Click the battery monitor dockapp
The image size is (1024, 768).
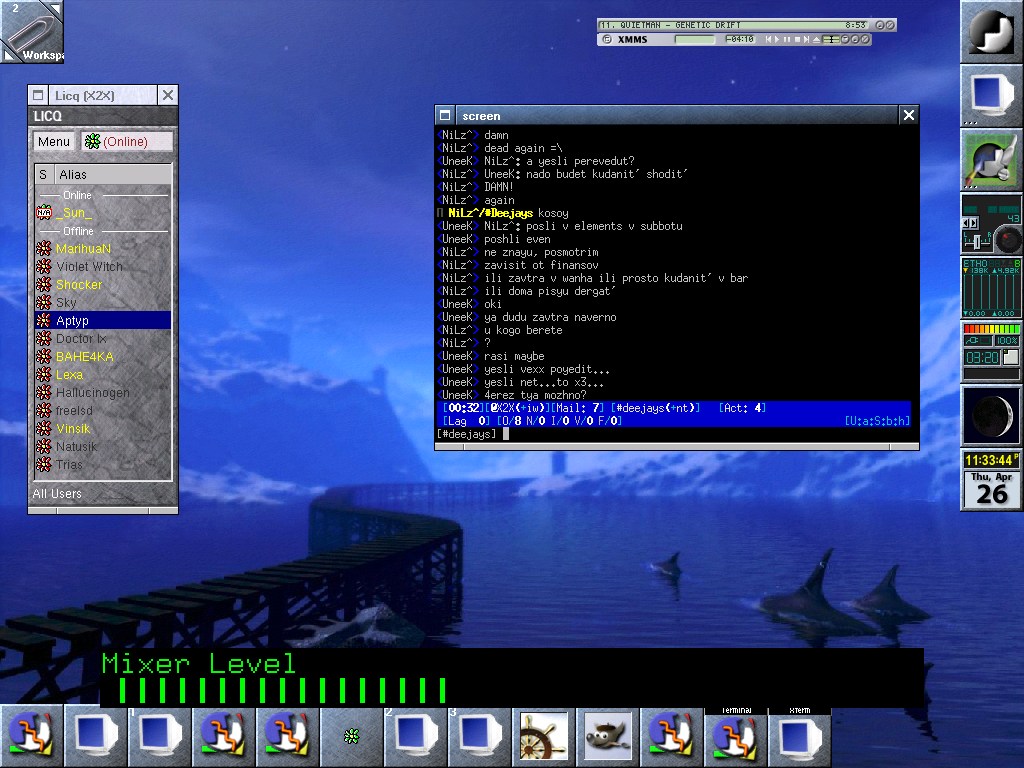click(991, 351)
